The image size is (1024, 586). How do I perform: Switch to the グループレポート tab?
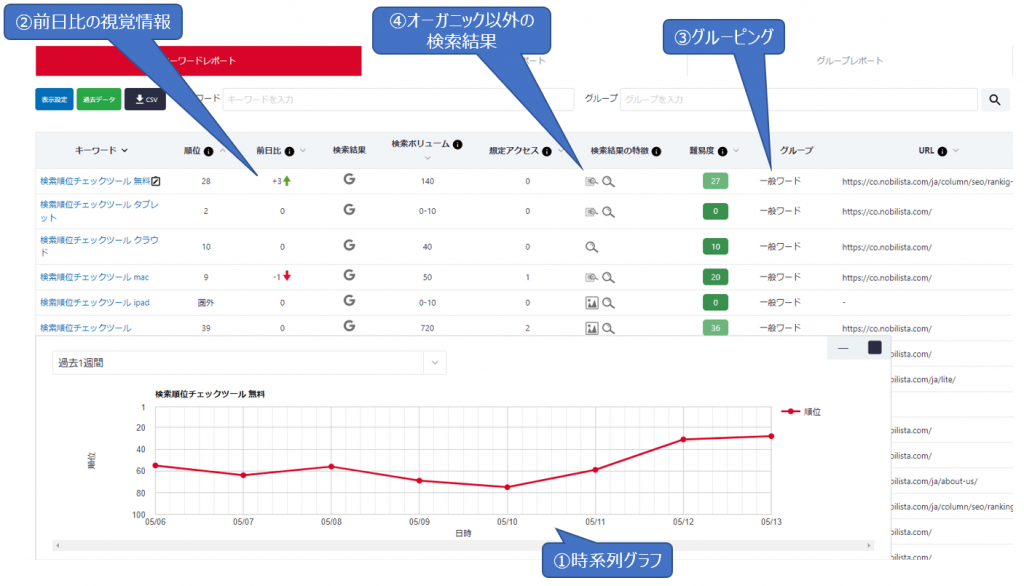[x=849, y=61]
